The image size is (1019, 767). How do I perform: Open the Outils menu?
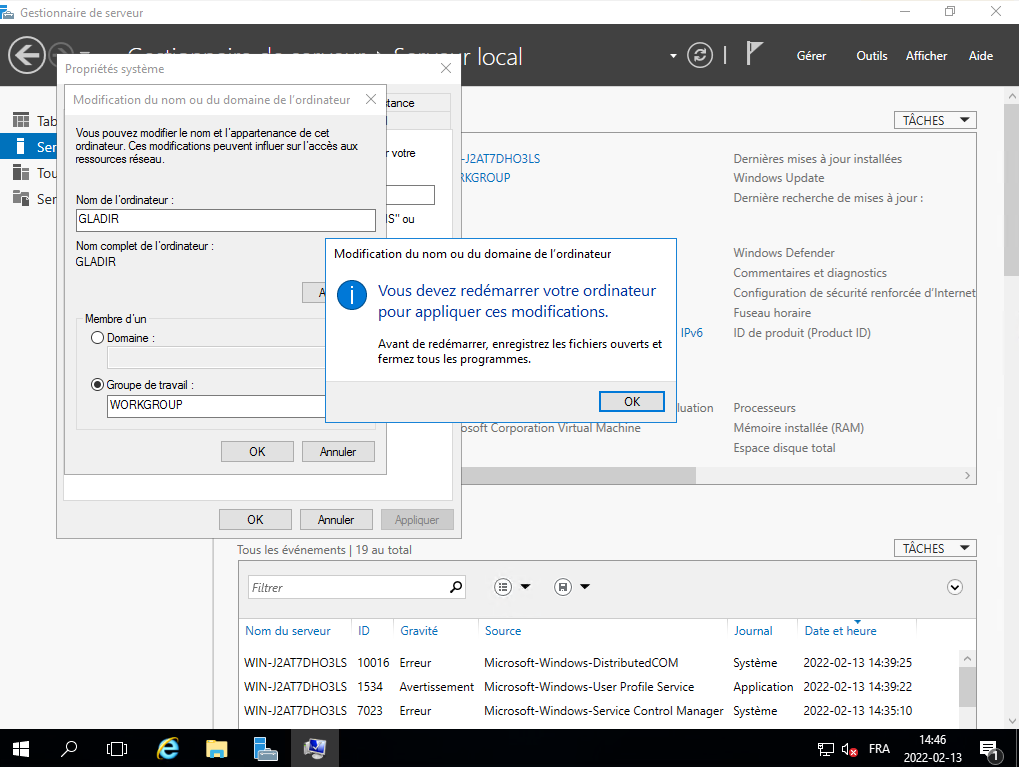click(x=871, y=56)
